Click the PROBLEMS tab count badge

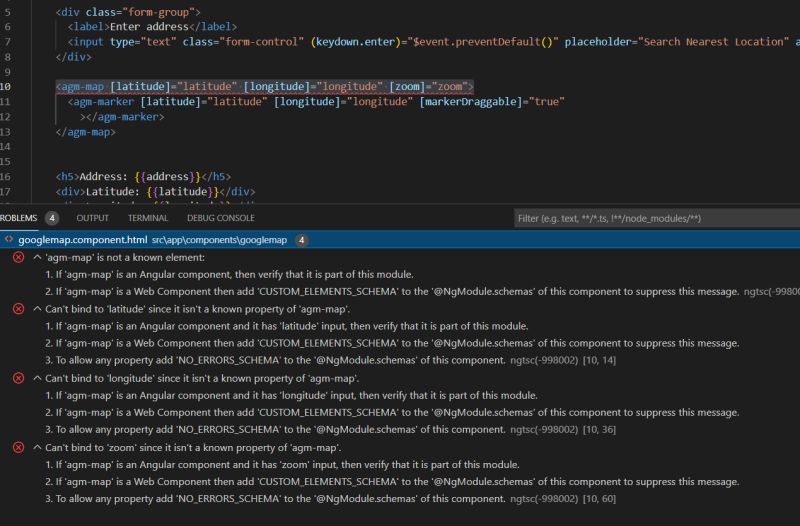tap(52, 218)
